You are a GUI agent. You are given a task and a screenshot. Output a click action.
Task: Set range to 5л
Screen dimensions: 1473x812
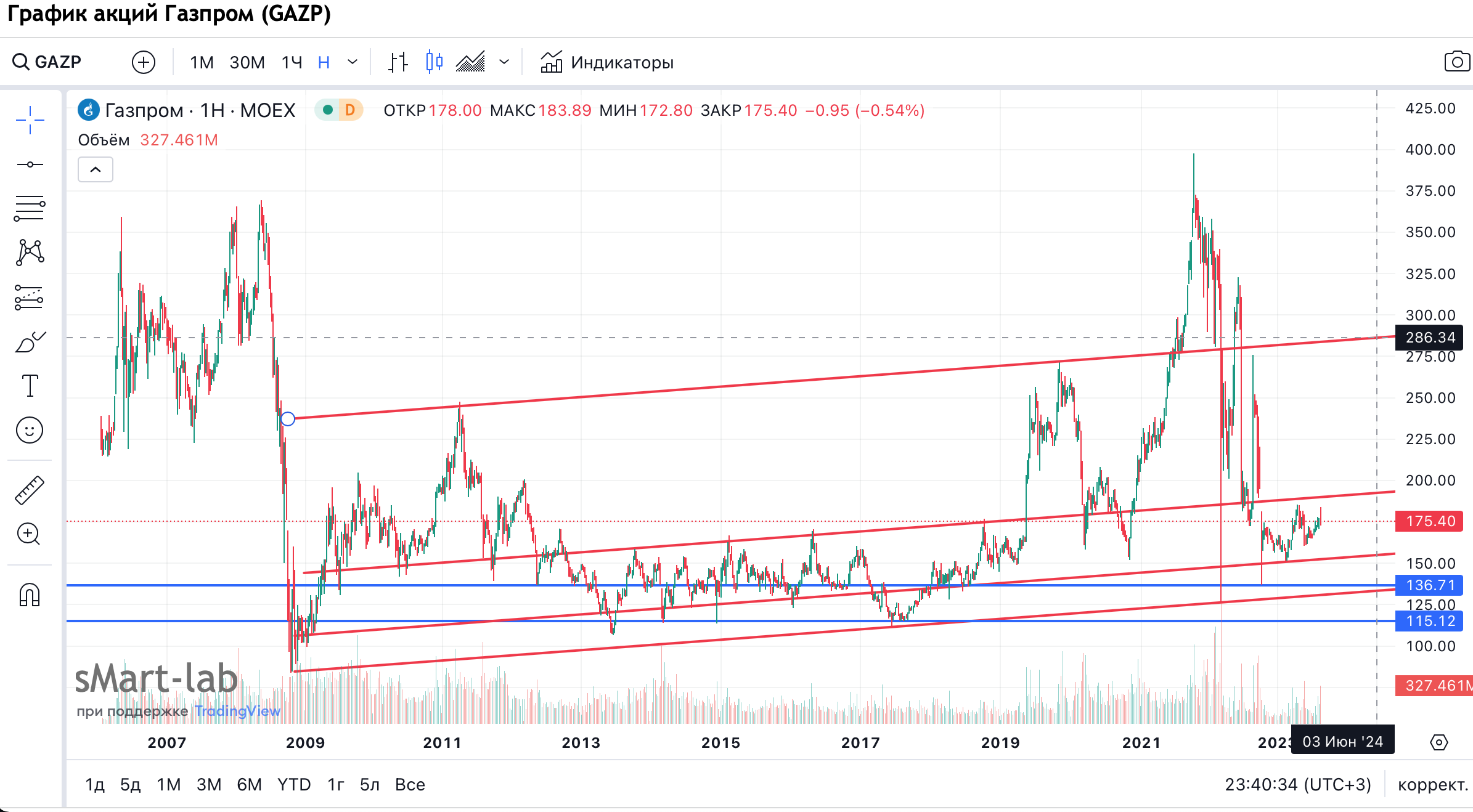tap(370, 784)
